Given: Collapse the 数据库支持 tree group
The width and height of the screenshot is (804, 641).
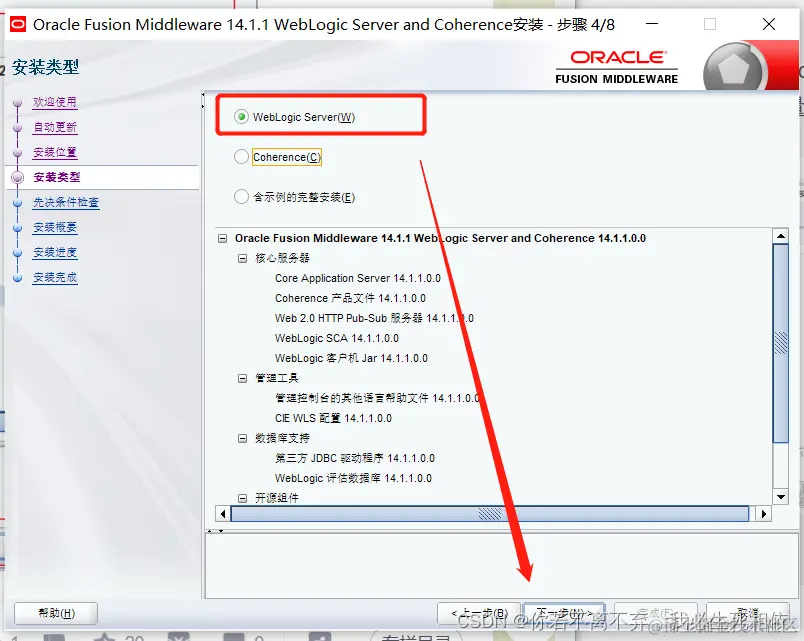Looking at the screenshot, I should (243, 438).
